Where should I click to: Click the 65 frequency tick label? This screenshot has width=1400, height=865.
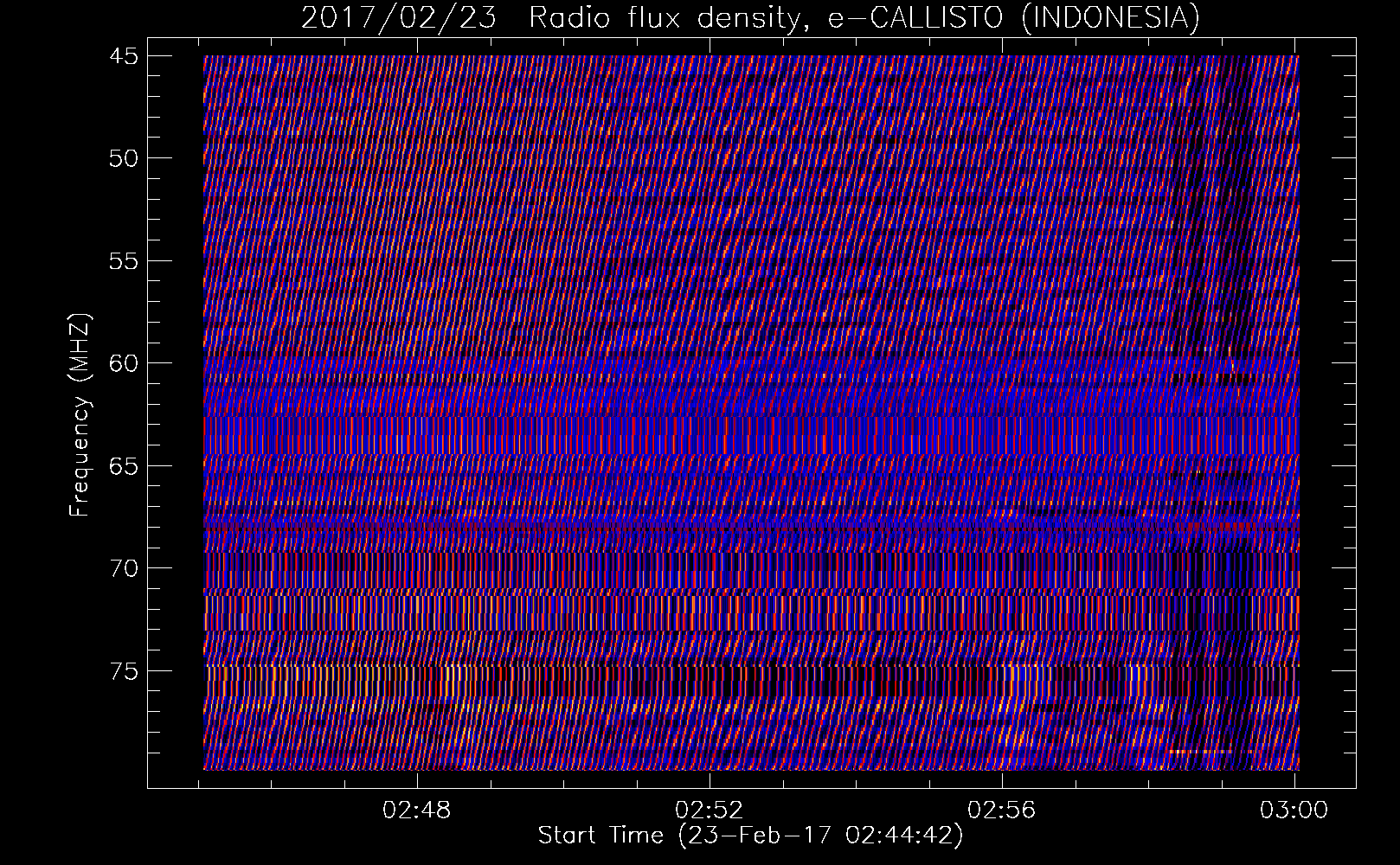(123, 466)
